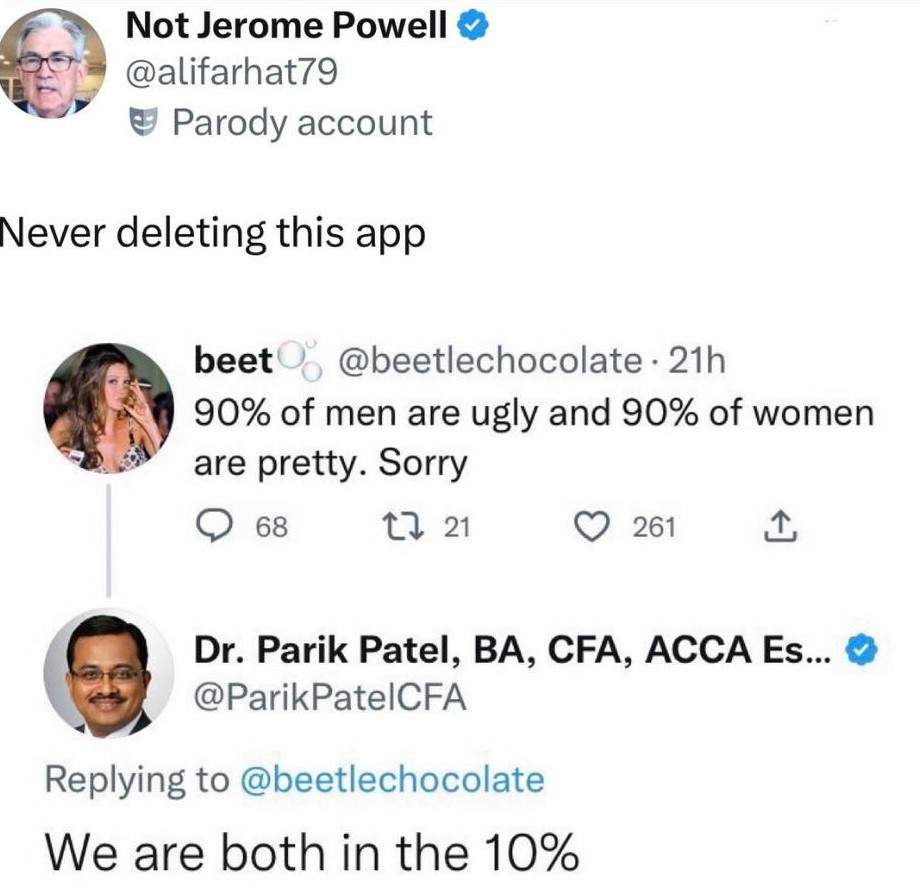Click the "Not Jerome Powell" display name
Image resolution: width=920 pixels, height=891 pixels.
(286, 27)
